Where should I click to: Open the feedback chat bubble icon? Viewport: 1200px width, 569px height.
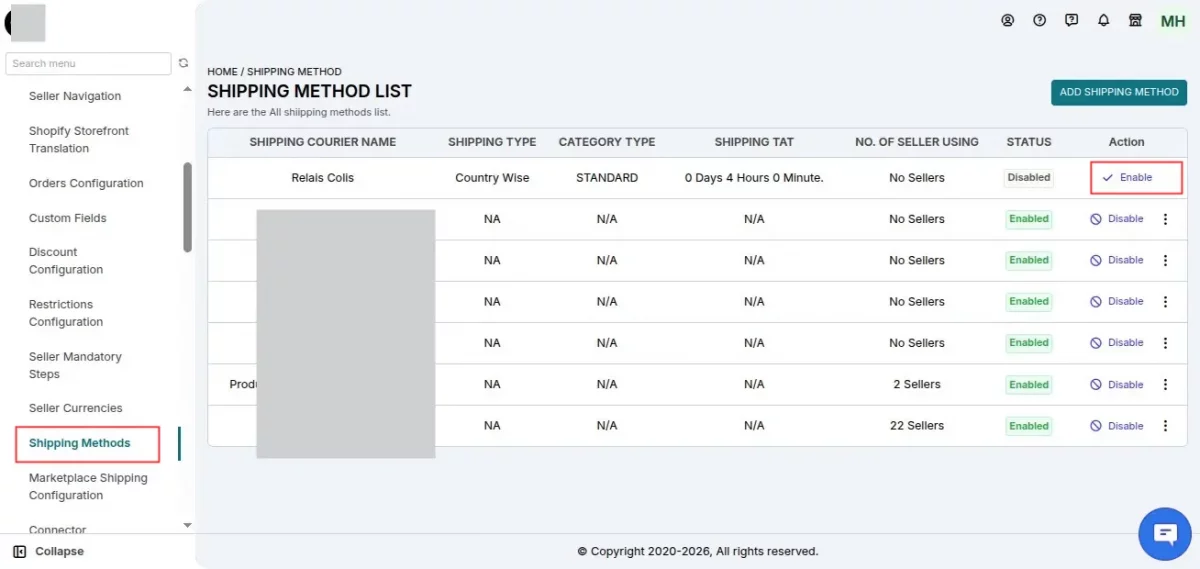(1072, 20)
